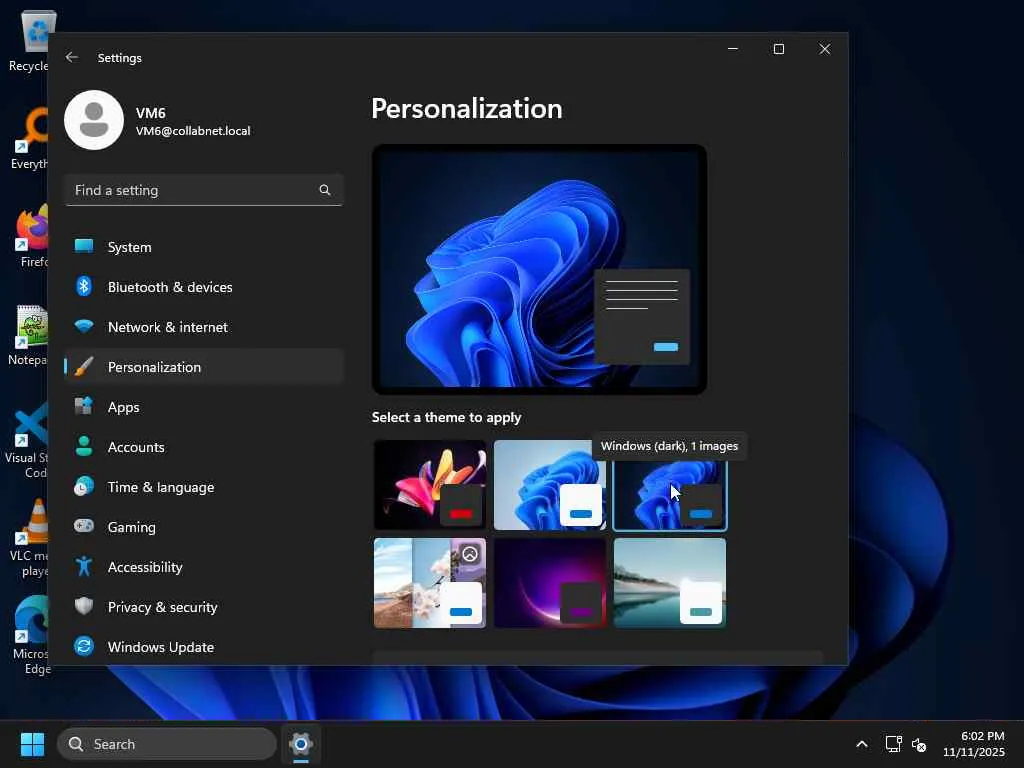Select the Personalization category
Viewport: 1024px width, 768px height.
tap(204, 366)
